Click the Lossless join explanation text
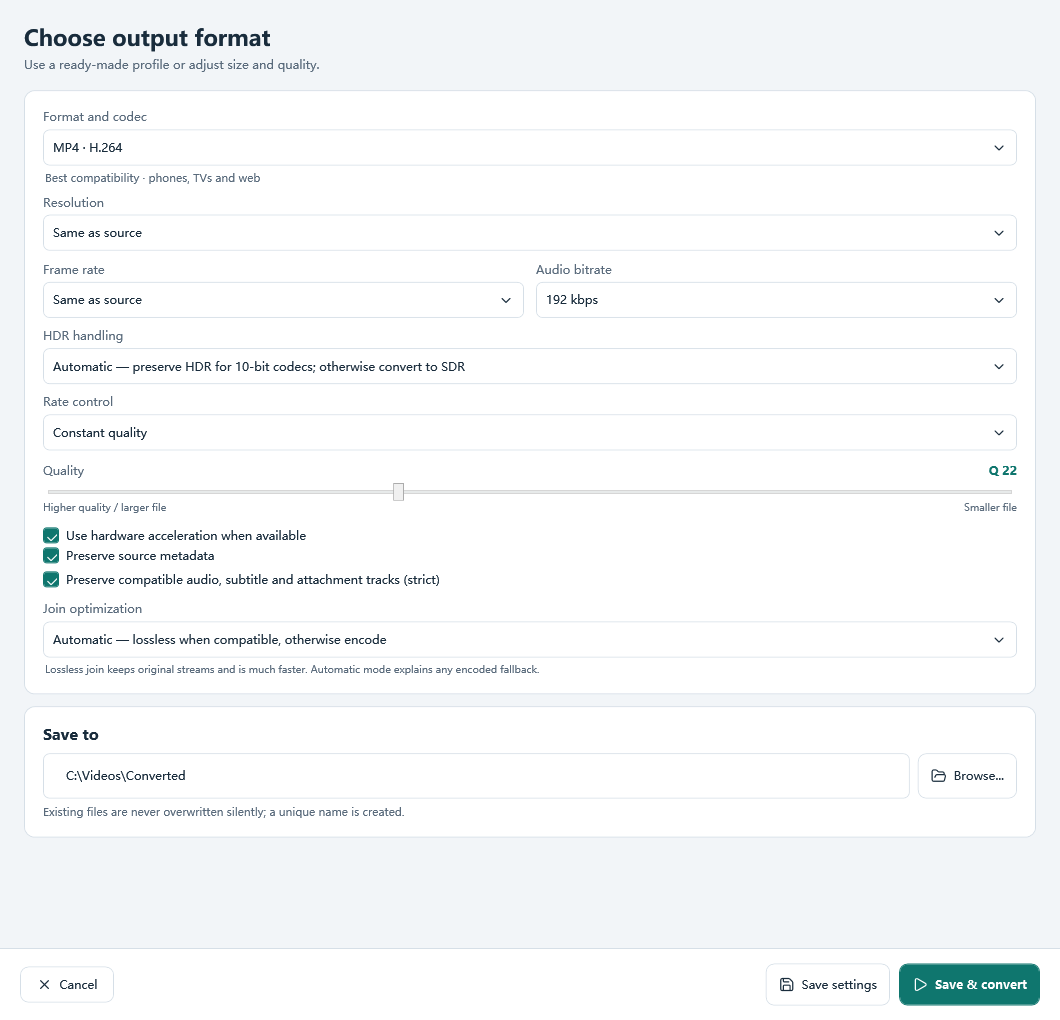This screenshot has width=1060, height=1020. pos(292,670)
